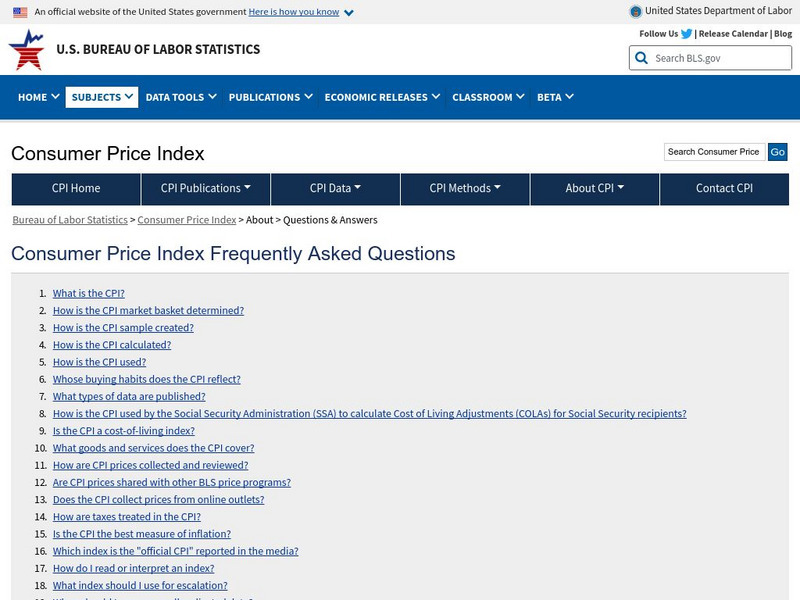Follow the Release Calendar link
Image resolution: width=800 pixels, height=600 pixels.
[733, 34]
